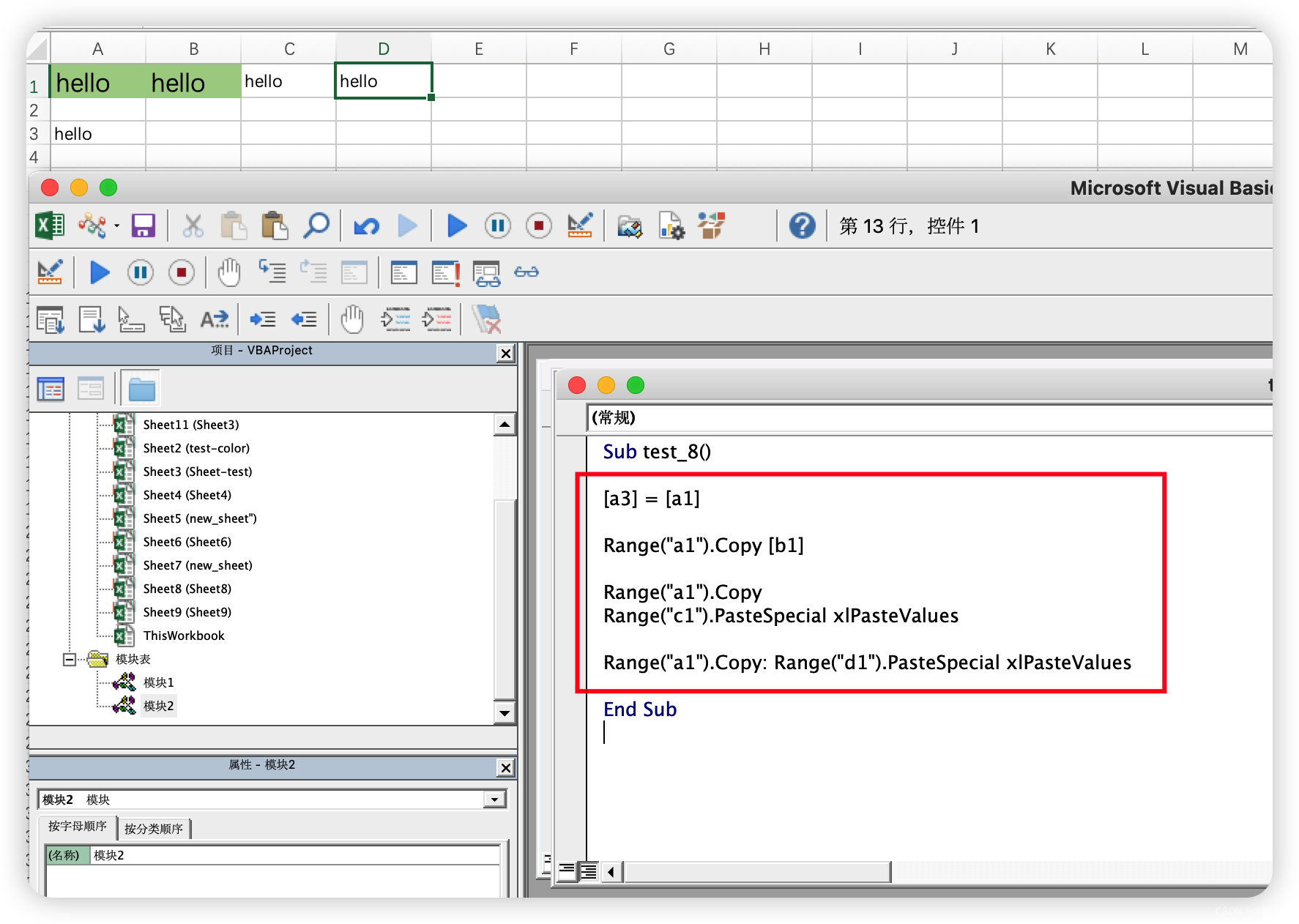The width and height of the screenshot is (1299, 924).
Task: Close the 属性 - 模块2 properties panel
Action: (x=505, y=767)
